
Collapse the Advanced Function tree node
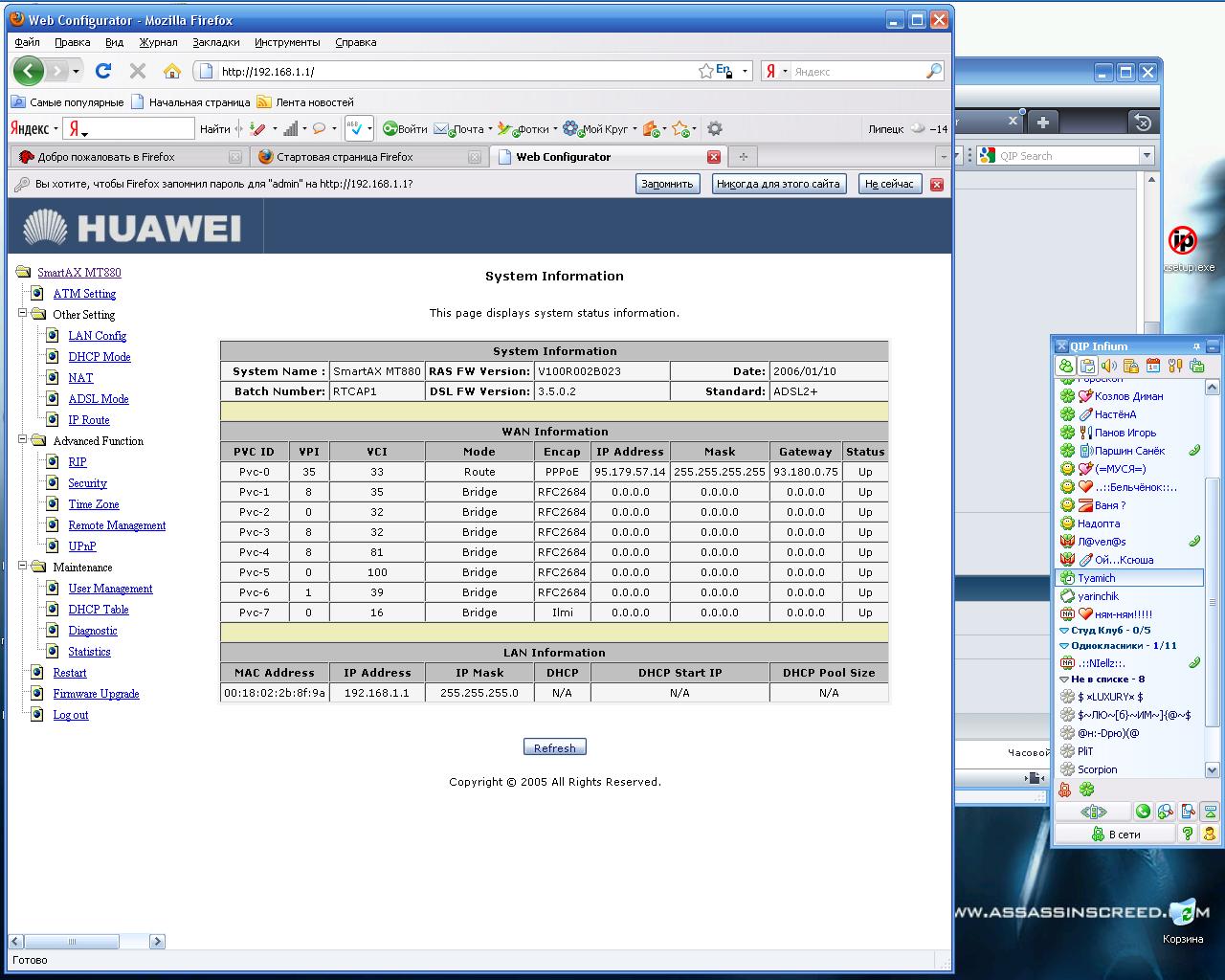(23, 440)
